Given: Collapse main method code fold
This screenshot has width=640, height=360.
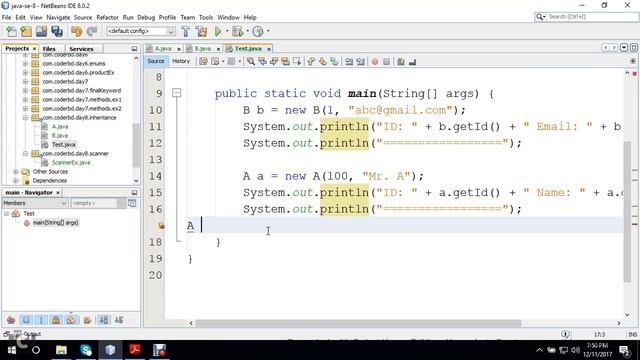Looking at the screenshot, I should (x=177, y=93).
